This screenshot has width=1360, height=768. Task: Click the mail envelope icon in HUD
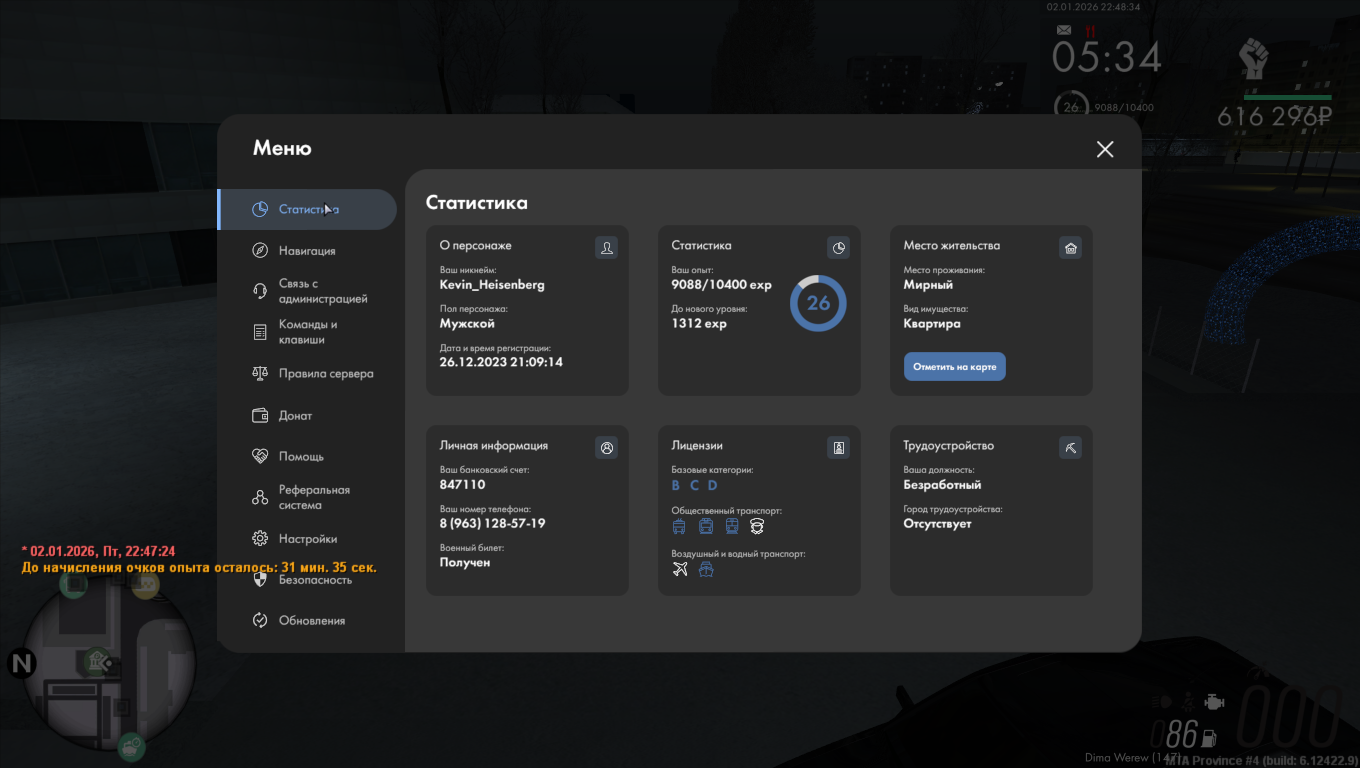tap(1064, 32)
